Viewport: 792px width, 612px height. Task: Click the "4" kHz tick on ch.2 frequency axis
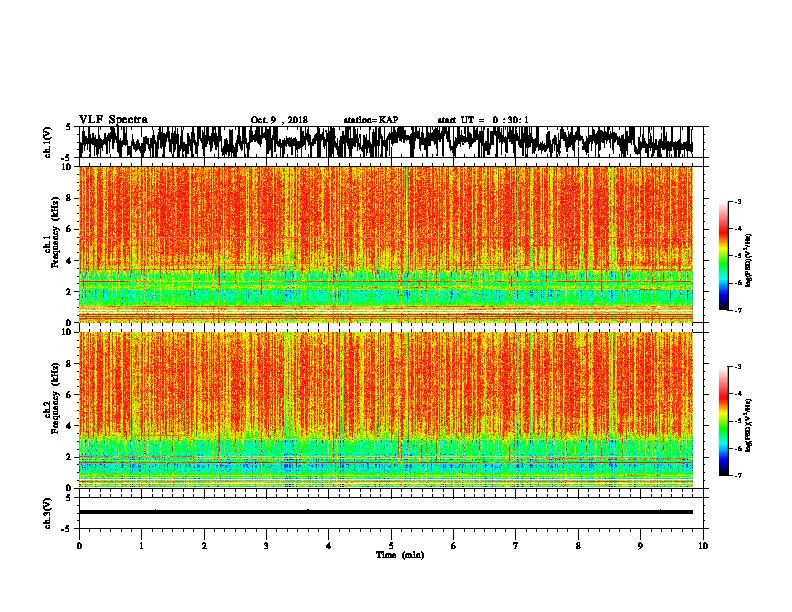pyautogui.click(x=71, y=426)
